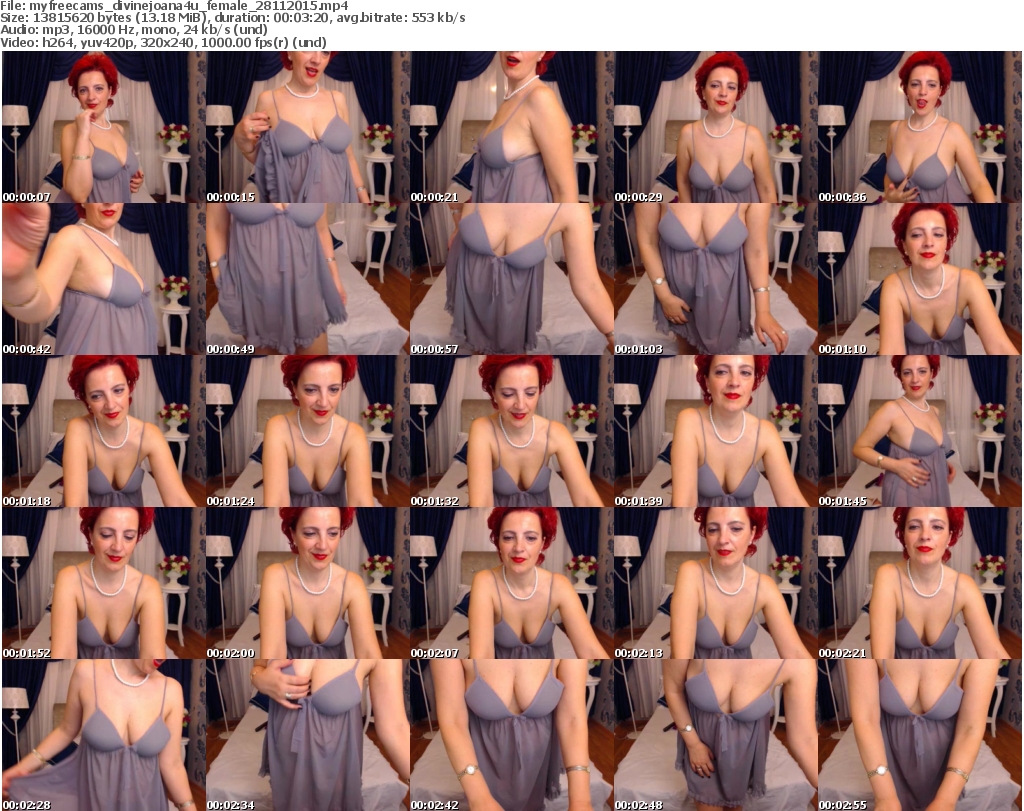Click the thumbnail frame at 00:00:42

104,279
